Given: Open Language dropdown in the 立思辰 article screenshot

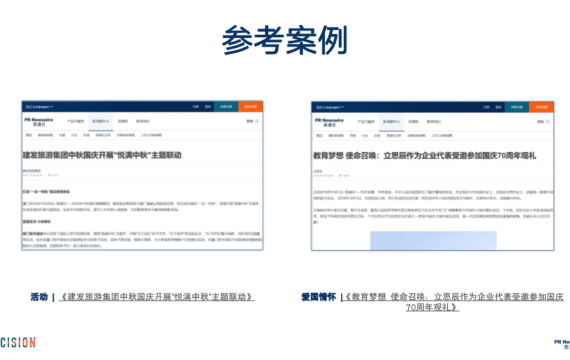Looking at the screenshot, I should click(330, 107).
